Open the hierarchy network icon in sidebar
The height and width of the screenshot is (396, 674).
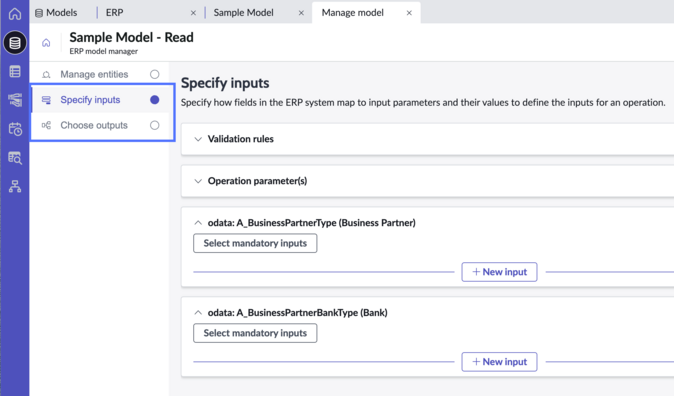tap(15, 186)
